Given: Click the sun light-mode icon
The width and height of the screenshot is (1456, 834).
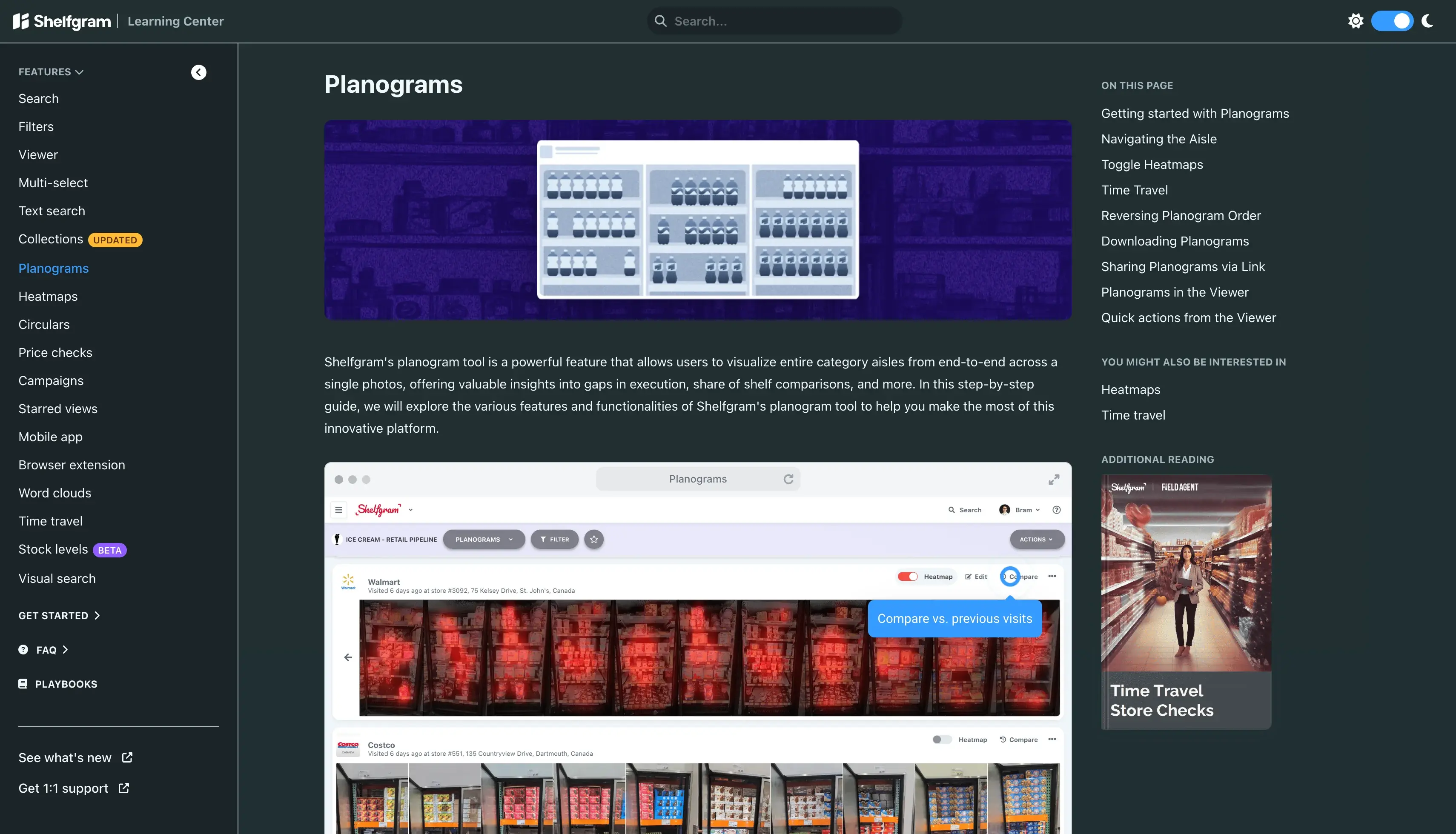Looking at the screenshot, I should click(x=1355, y=21).
